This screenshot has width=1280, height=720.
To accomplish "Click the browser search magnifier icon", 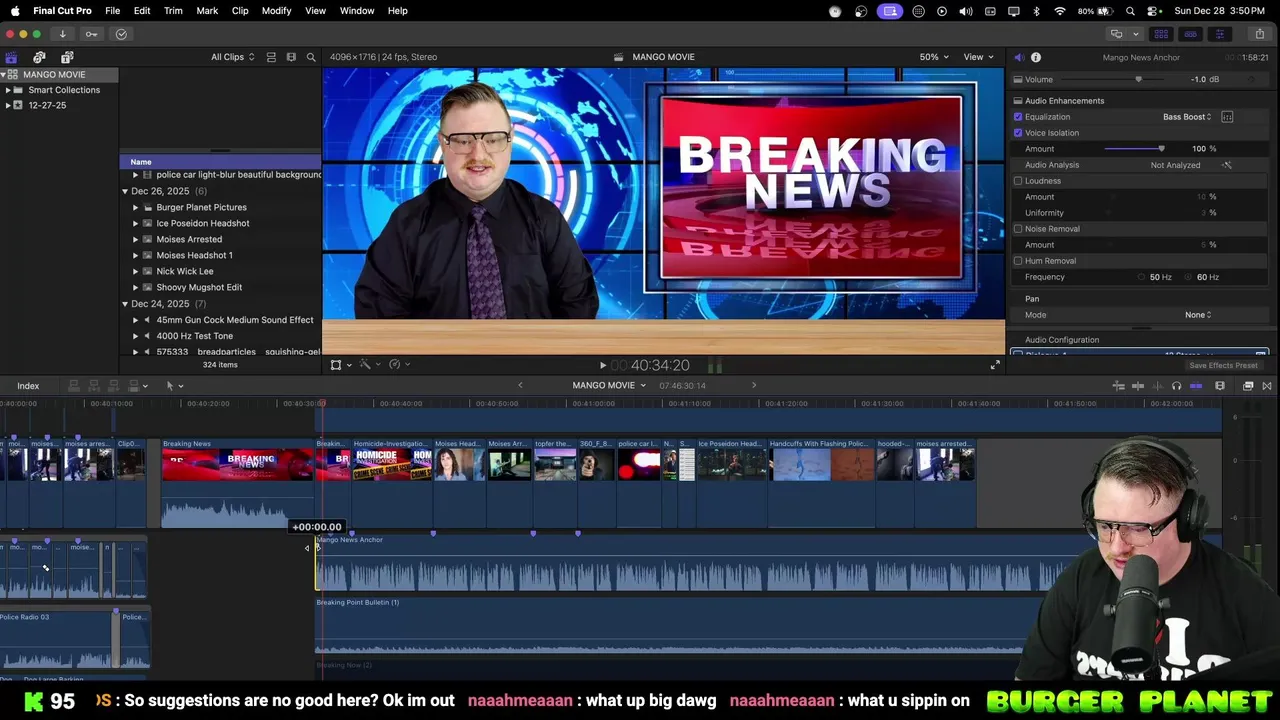I will (311, 57).
